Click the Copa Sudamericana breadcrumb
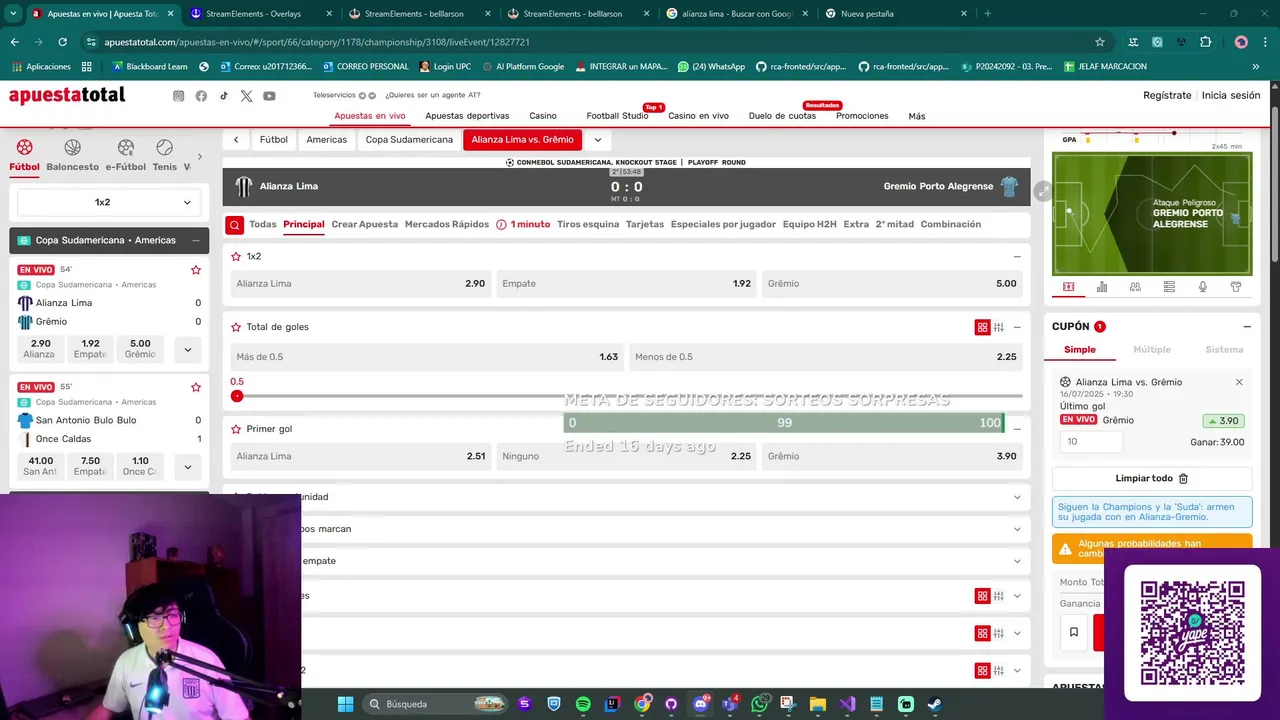The image size is (1280, 720). 409,140
